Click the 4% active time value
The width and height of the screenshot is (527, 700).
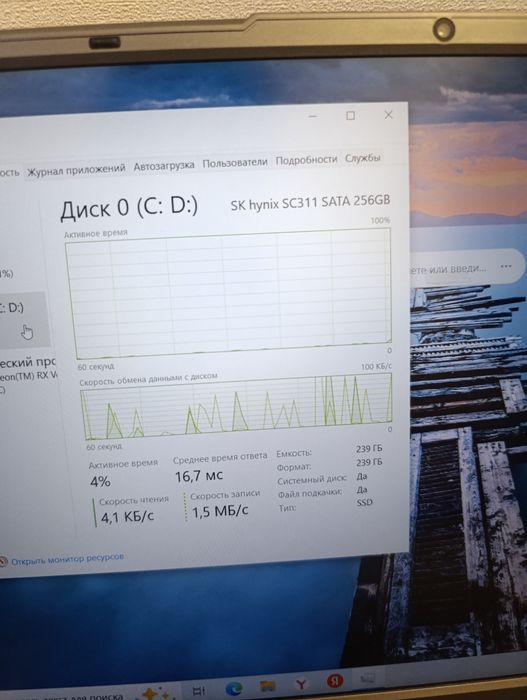click(x=100, y=481)
